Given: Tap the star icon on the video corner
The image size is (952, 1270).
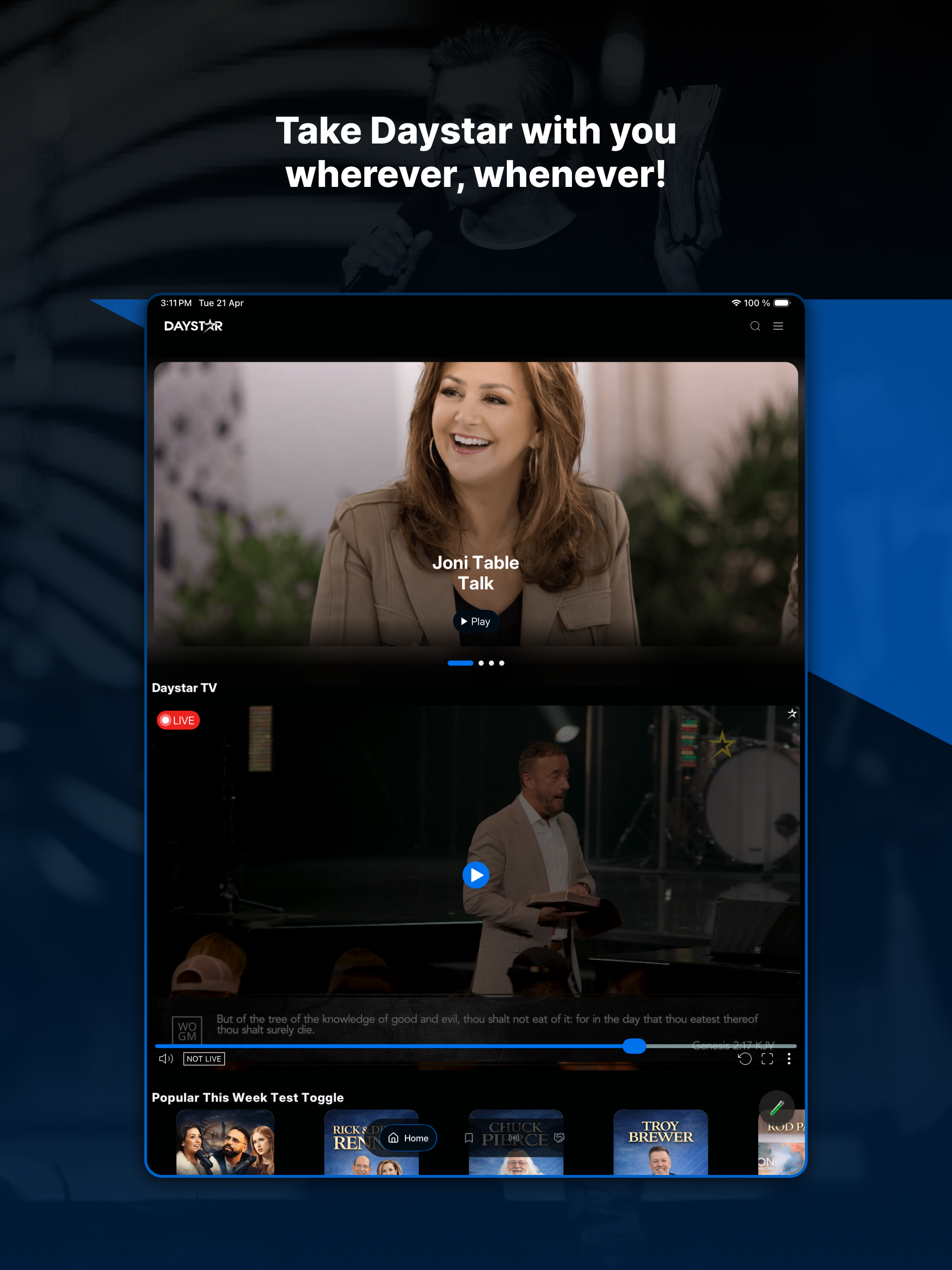Looking at the screenshot, I should tap(792, 713).
